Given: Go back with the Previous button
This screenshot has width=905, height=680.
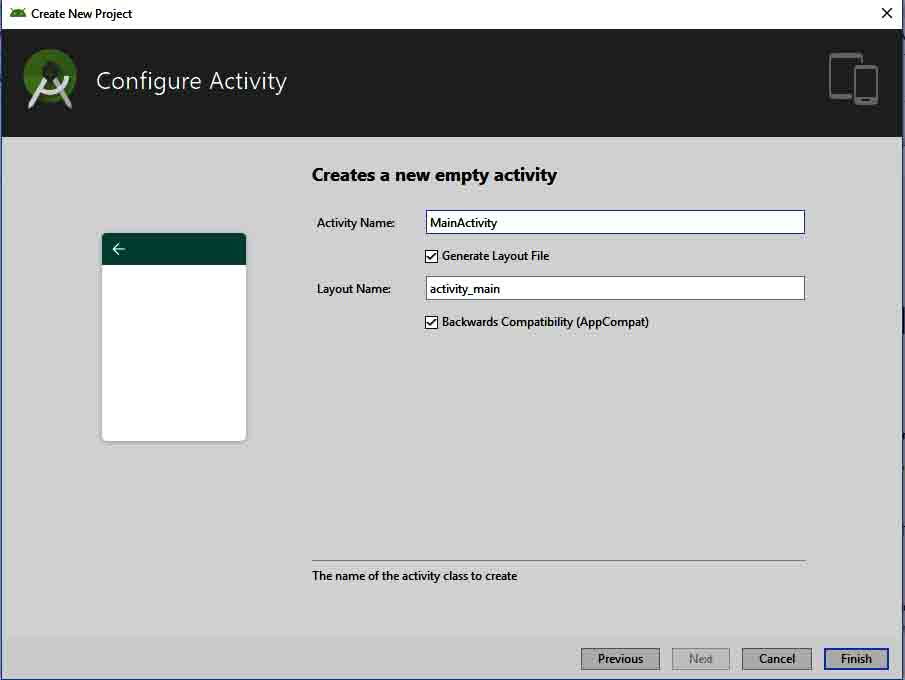Looking at the screenshot, I should (x=620, y=659).
